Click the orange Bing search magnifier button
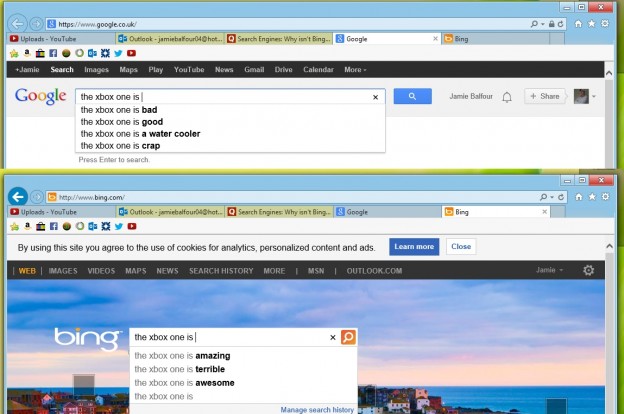Viewport: 624px width, 414px height. (x=348, y=338)
